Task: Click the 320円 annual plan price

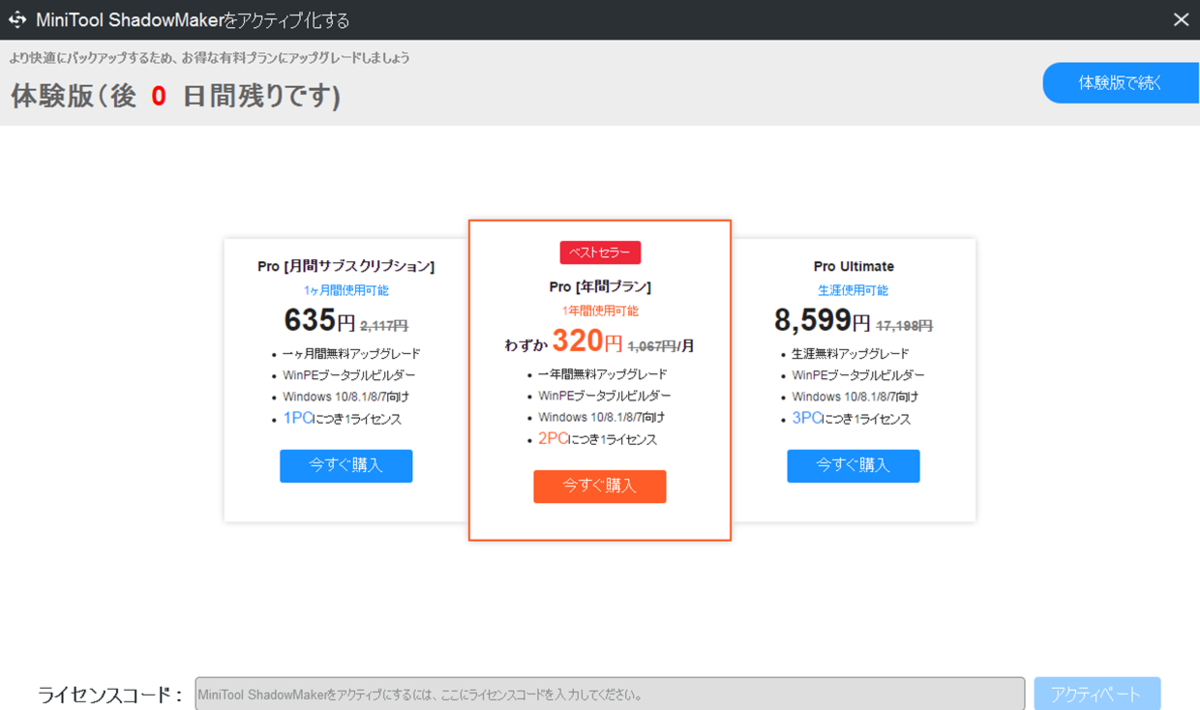Action: pyautogui.click(x=588, y=342)
